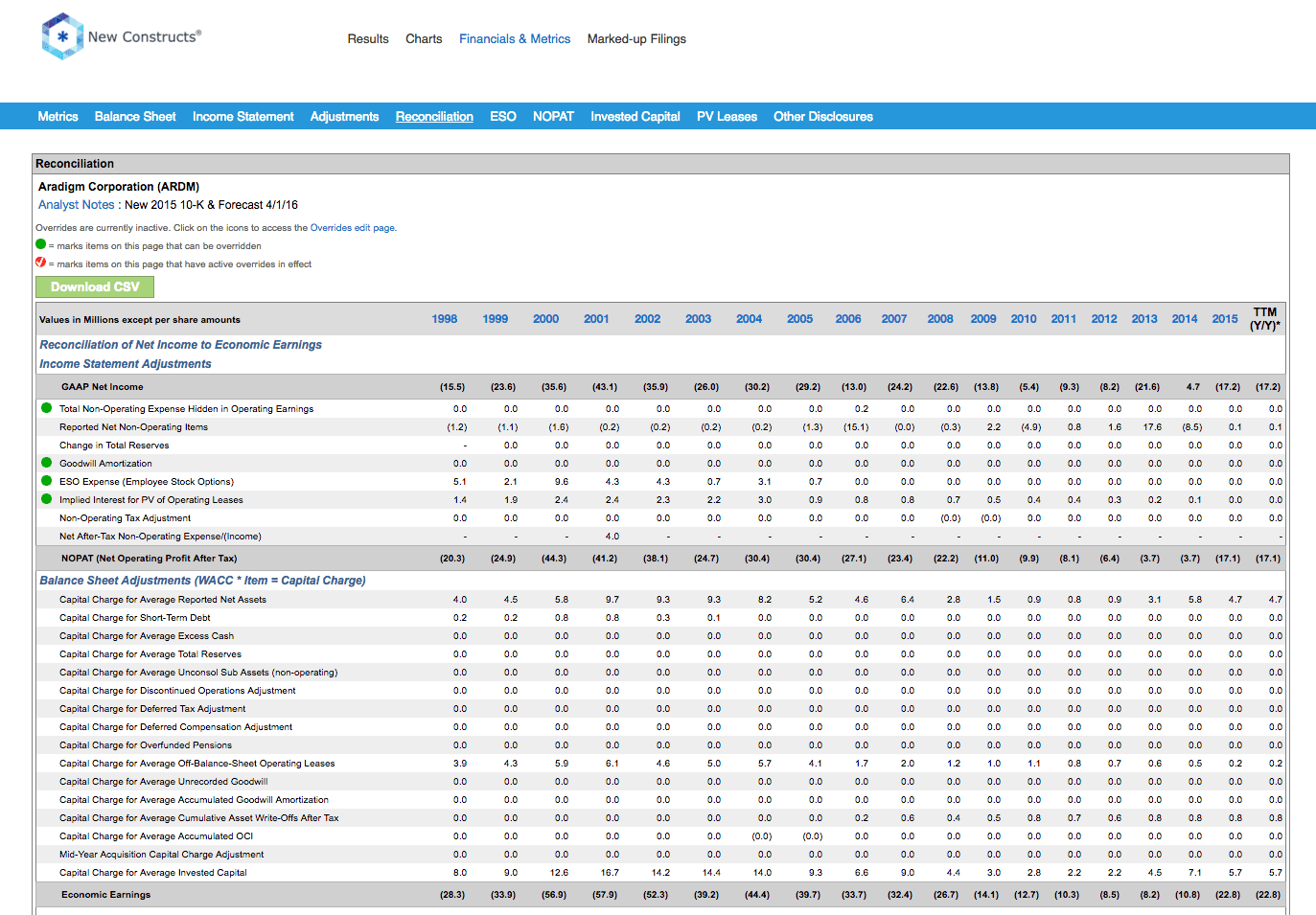1316x915 pixels.
Task: Switch to the ESO tab
Action: (x=503, y=117)
